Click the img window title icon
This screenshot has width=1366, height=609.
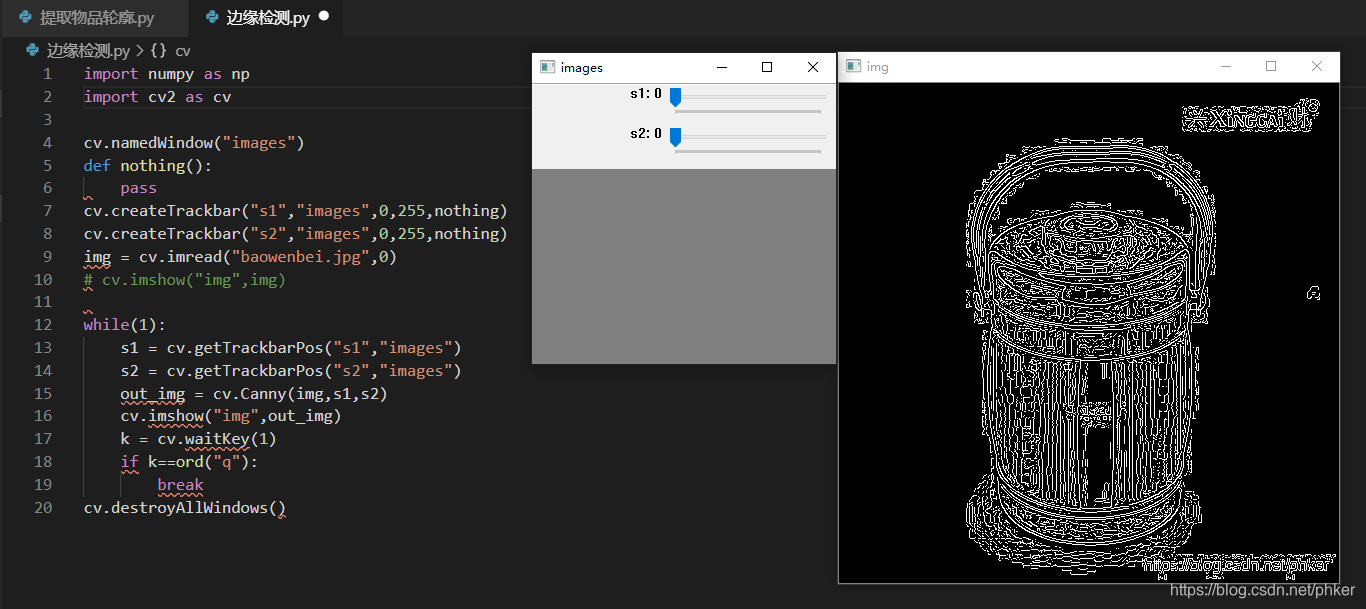853,66
